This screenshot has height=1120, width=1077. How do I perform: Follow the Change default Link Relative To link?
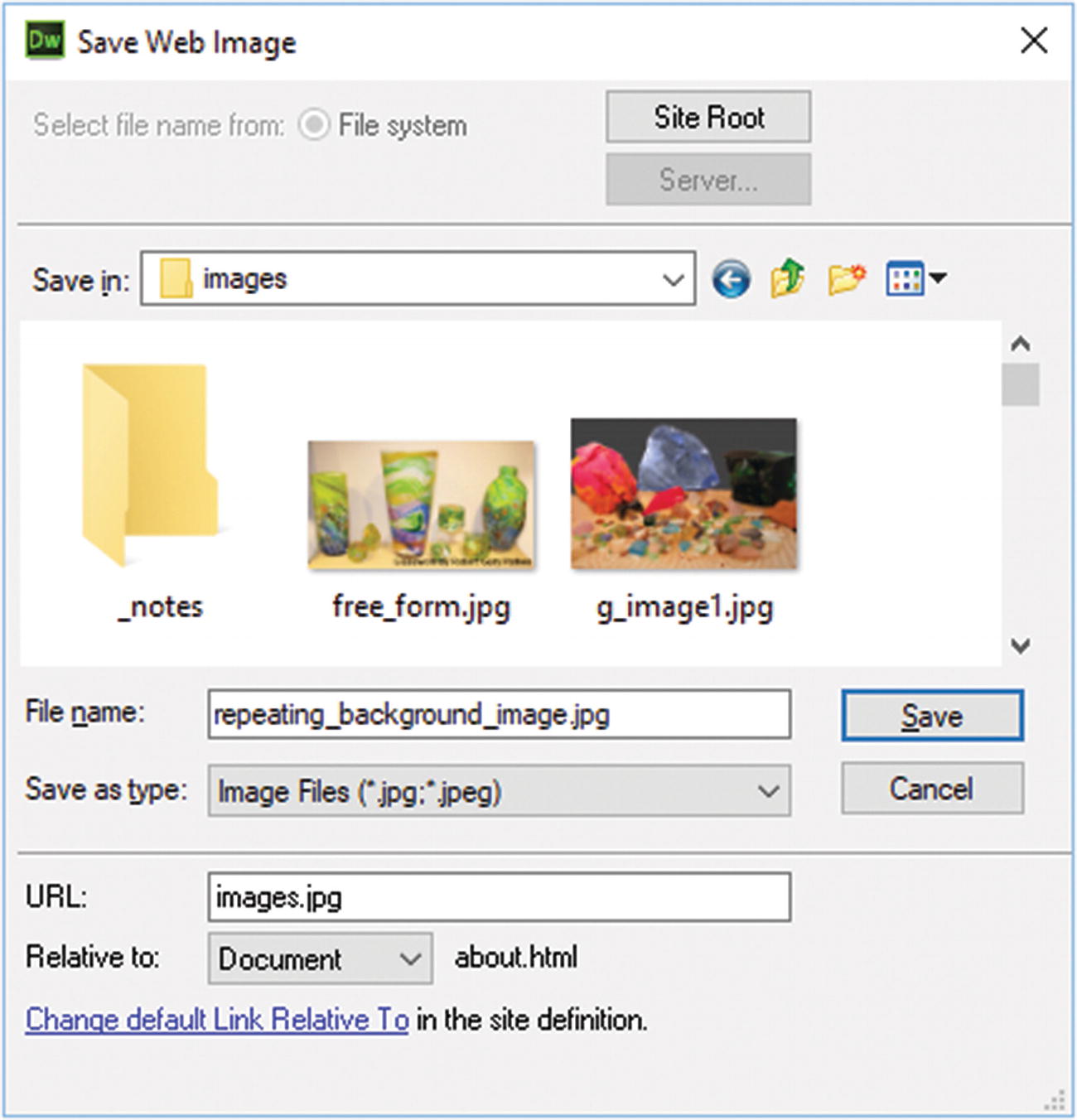click(217, 1020)
